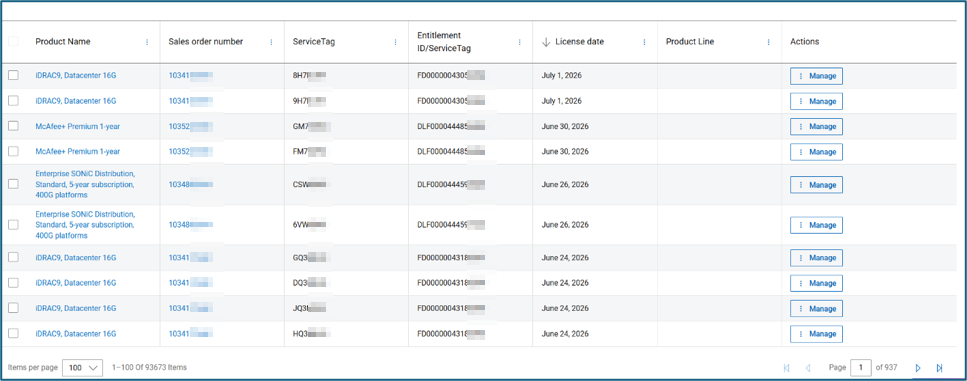Click the Sales order number column header
The image size is (967, 381).
[206, 41]
